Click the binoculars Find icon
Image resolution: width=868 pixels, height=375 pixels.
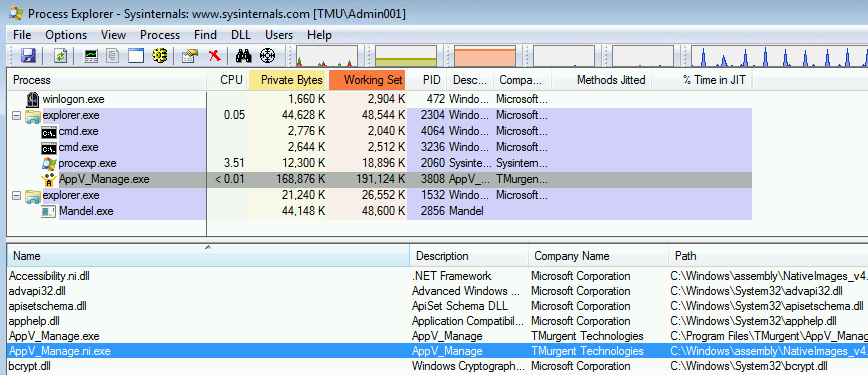244,55
